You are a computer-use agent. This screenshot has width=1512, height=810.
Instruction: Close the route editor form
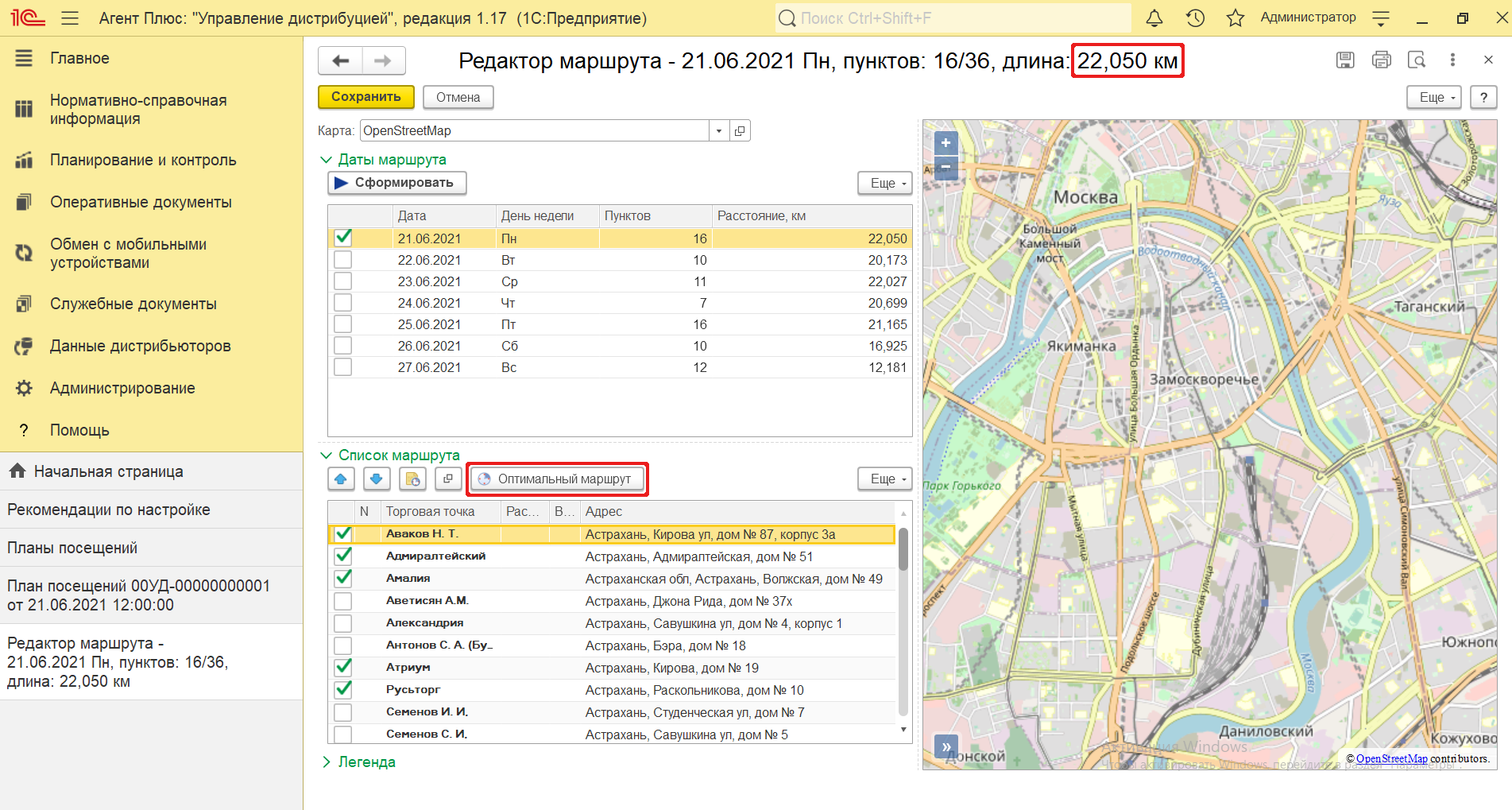pyautogui.click(x=1488, y=60)
